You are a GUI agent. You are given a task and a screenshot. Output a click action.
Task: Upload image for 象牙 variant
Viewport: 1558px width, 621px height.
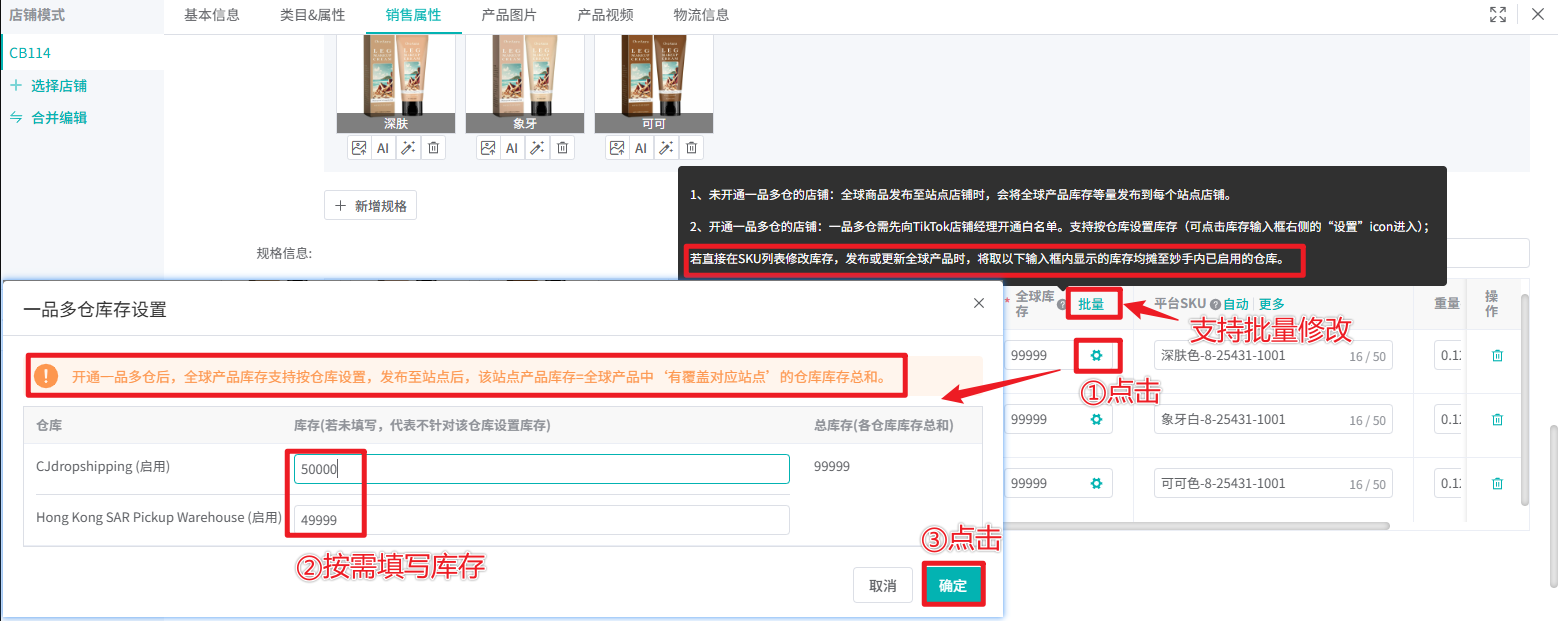[x=488, y=148]
